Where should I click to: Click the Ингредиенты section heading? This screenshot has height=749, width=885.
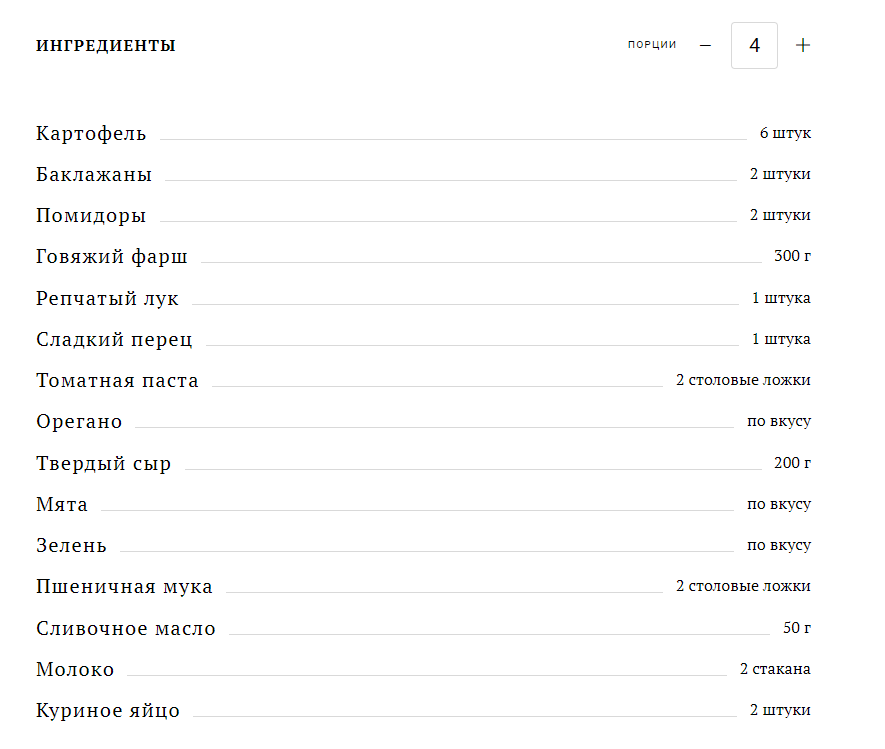106,46
